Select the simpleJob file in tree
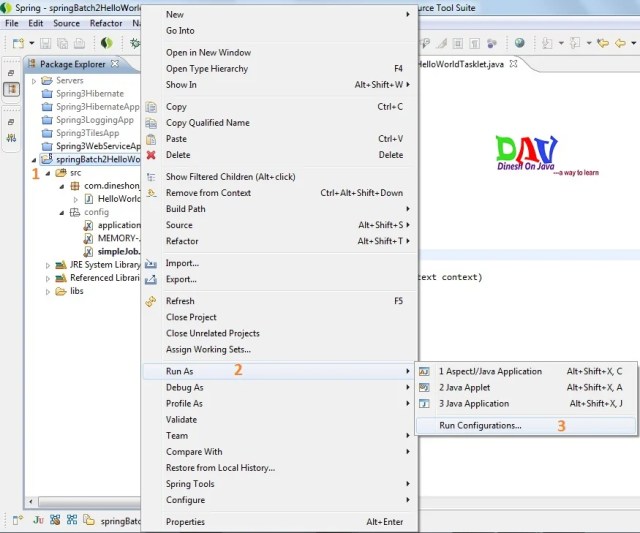Viewport: 640px width, 533px height. pyautogui.click(x=112, y=252)
